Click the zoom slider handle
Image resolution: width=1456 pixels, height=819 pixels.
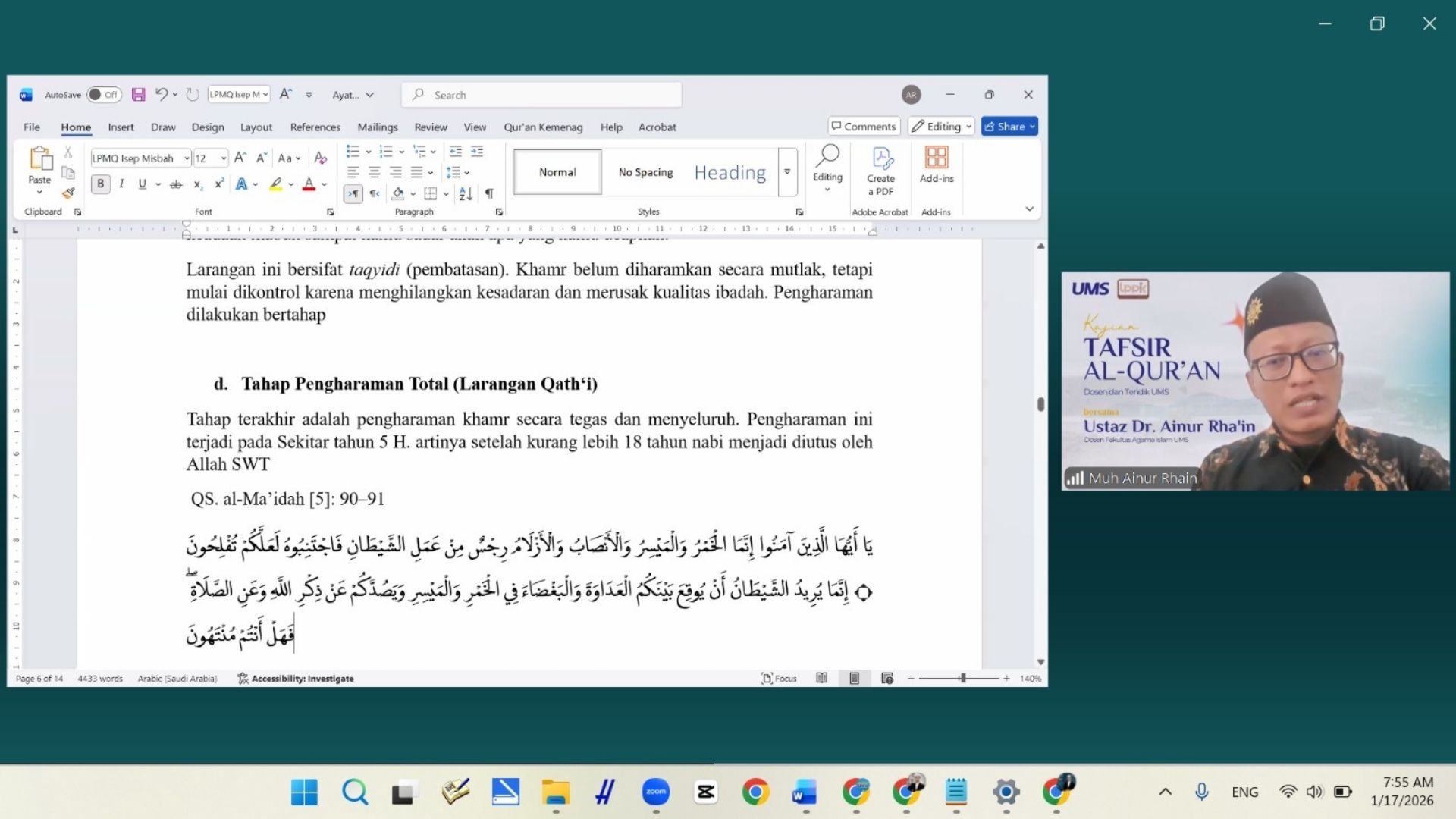962,678
